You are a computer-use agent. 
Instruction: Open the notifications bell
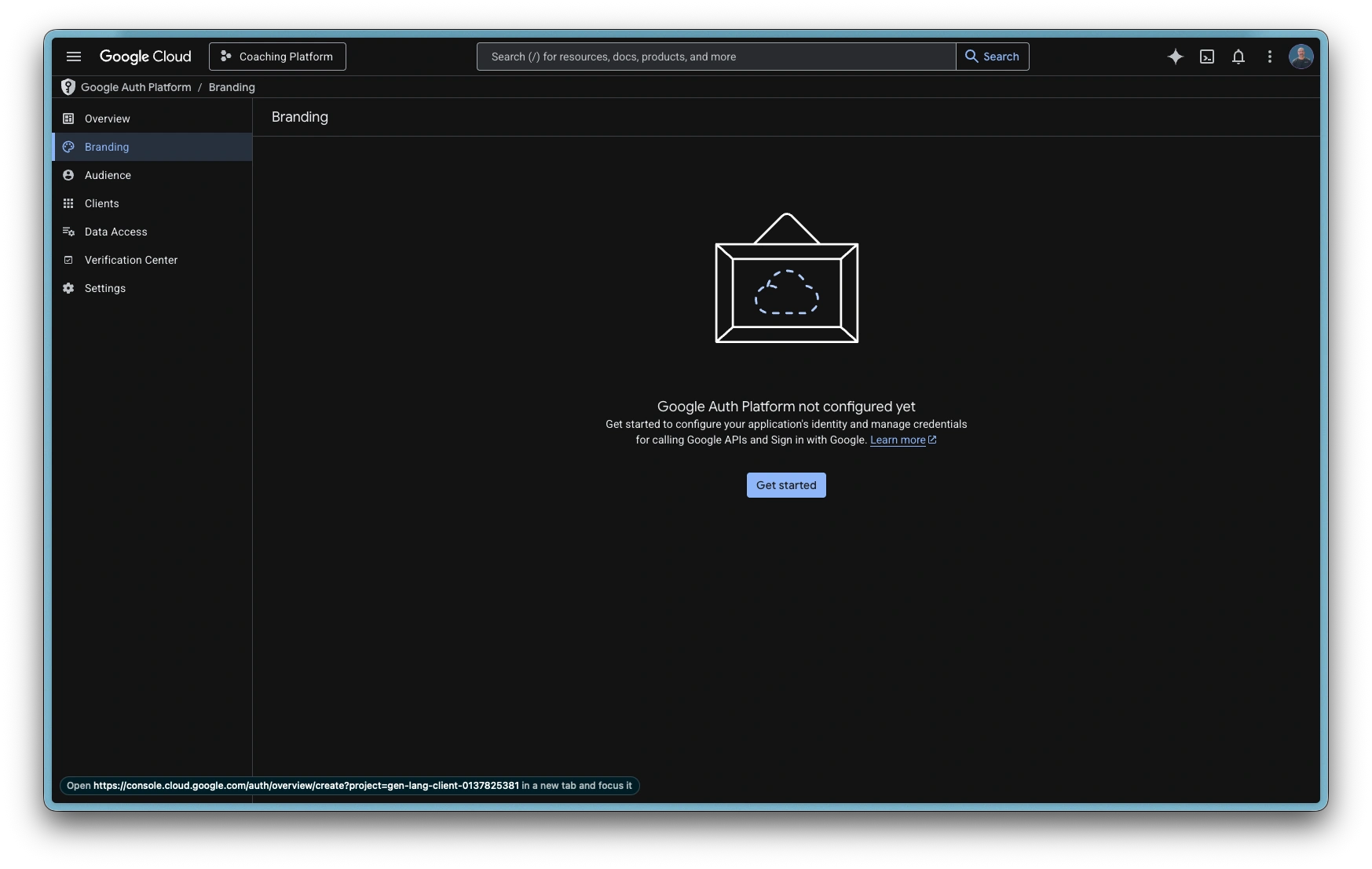1238,57
